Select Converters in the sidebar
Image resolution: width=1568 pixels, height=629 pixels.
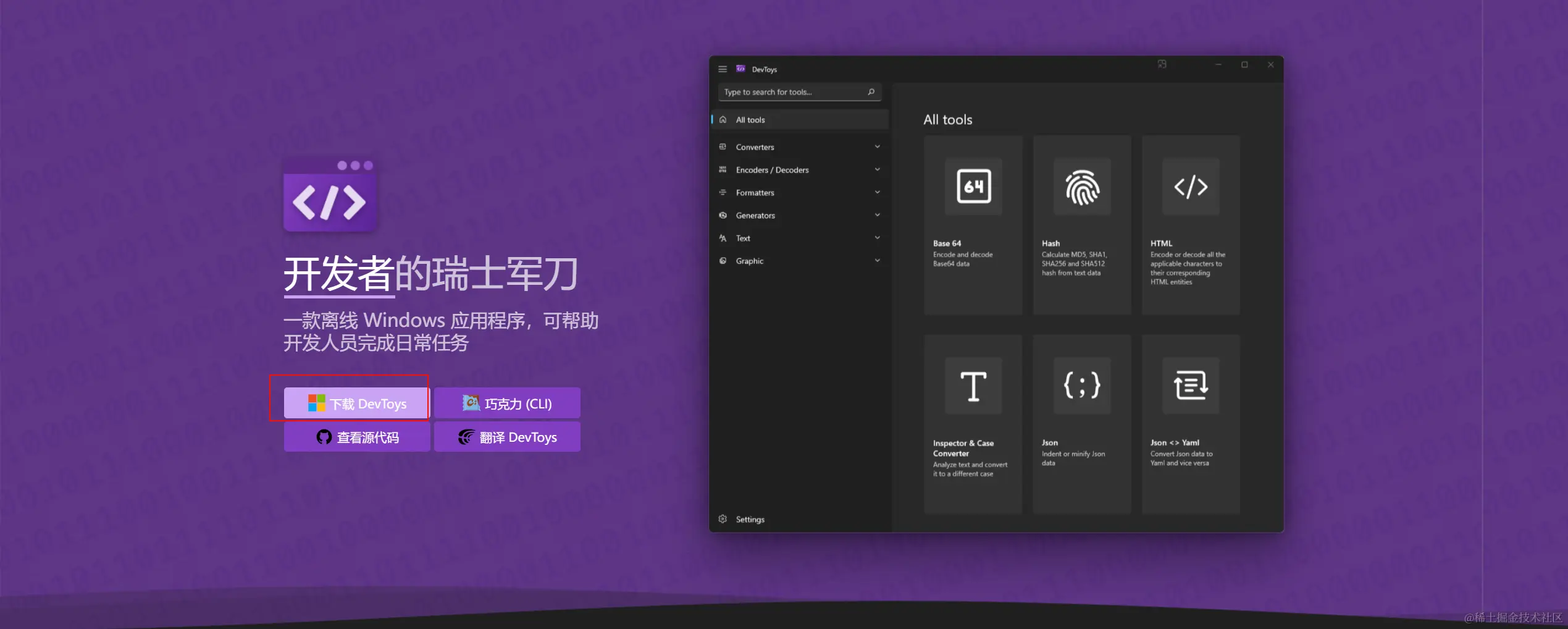coord(800,147)
